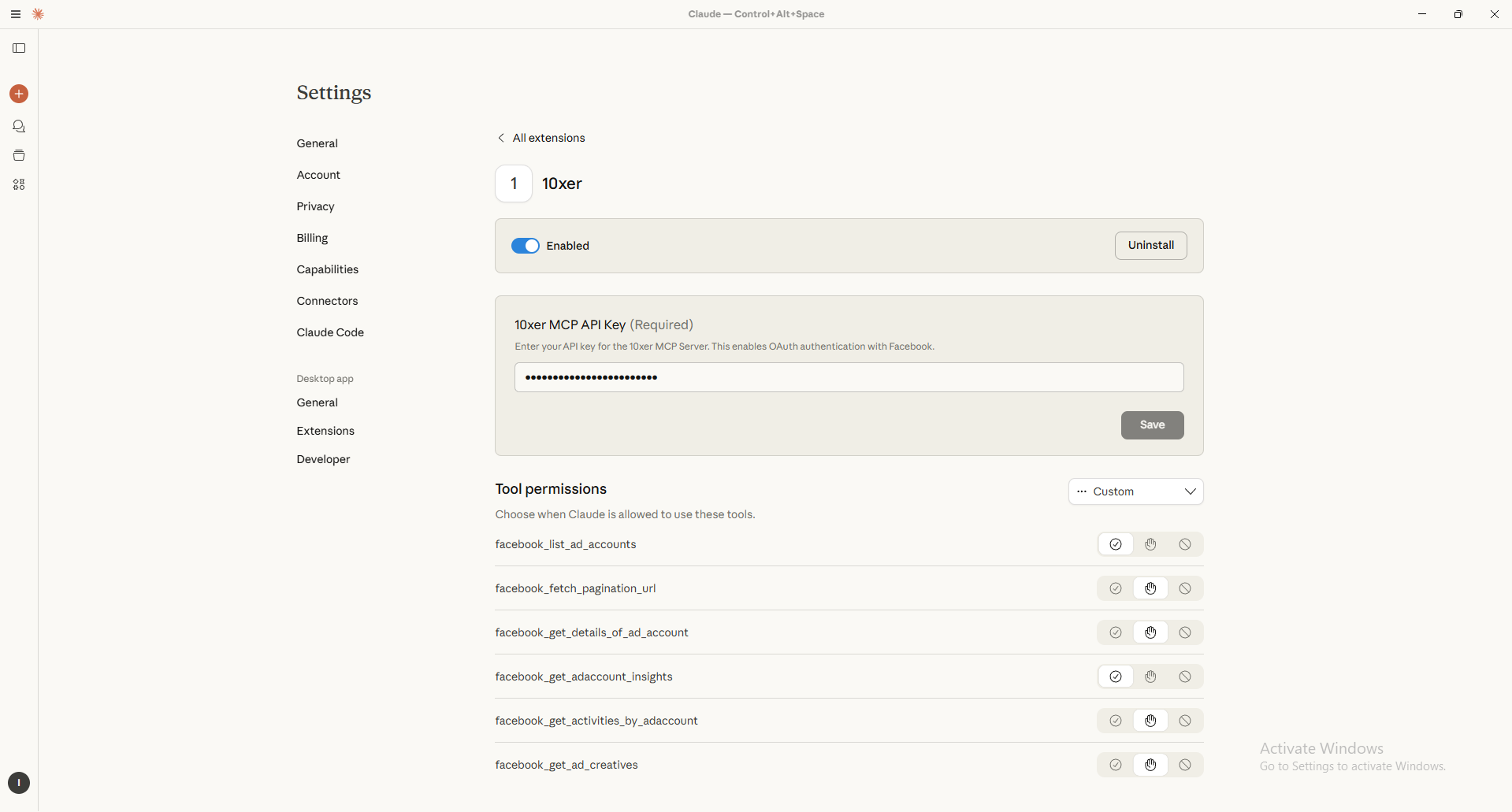Block the facebook_list_ad_accounts tool

pyautogui.click(x=1185, y=544)
